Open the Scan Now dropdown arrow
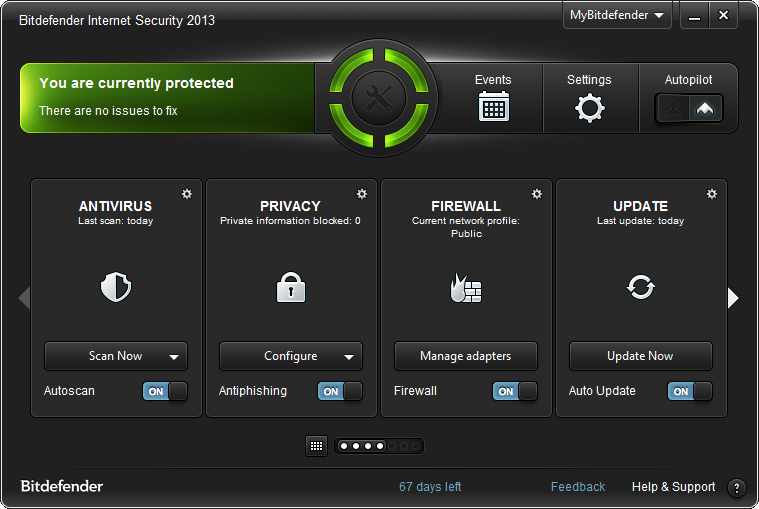 click(x=174, y=356)
